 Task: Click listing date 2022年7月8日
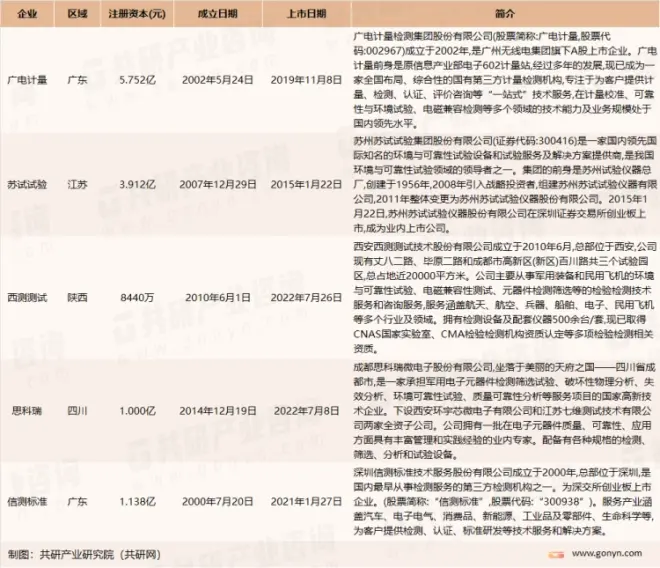(x=306, y=411)
